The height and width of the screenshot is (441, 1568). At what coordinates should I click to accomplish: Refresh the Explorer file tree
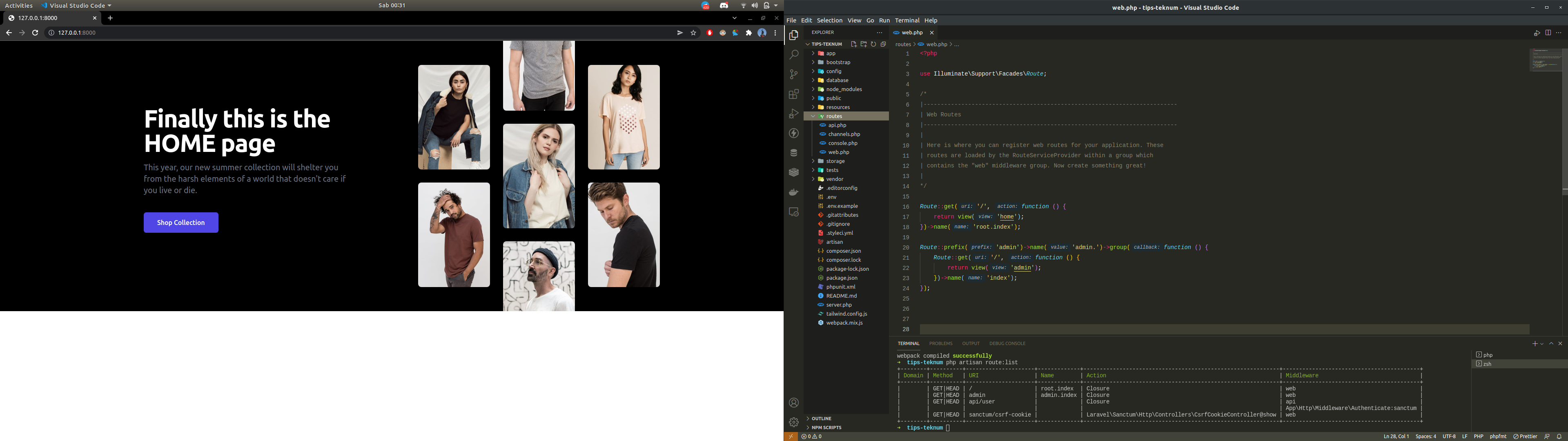tap(873, 45)
